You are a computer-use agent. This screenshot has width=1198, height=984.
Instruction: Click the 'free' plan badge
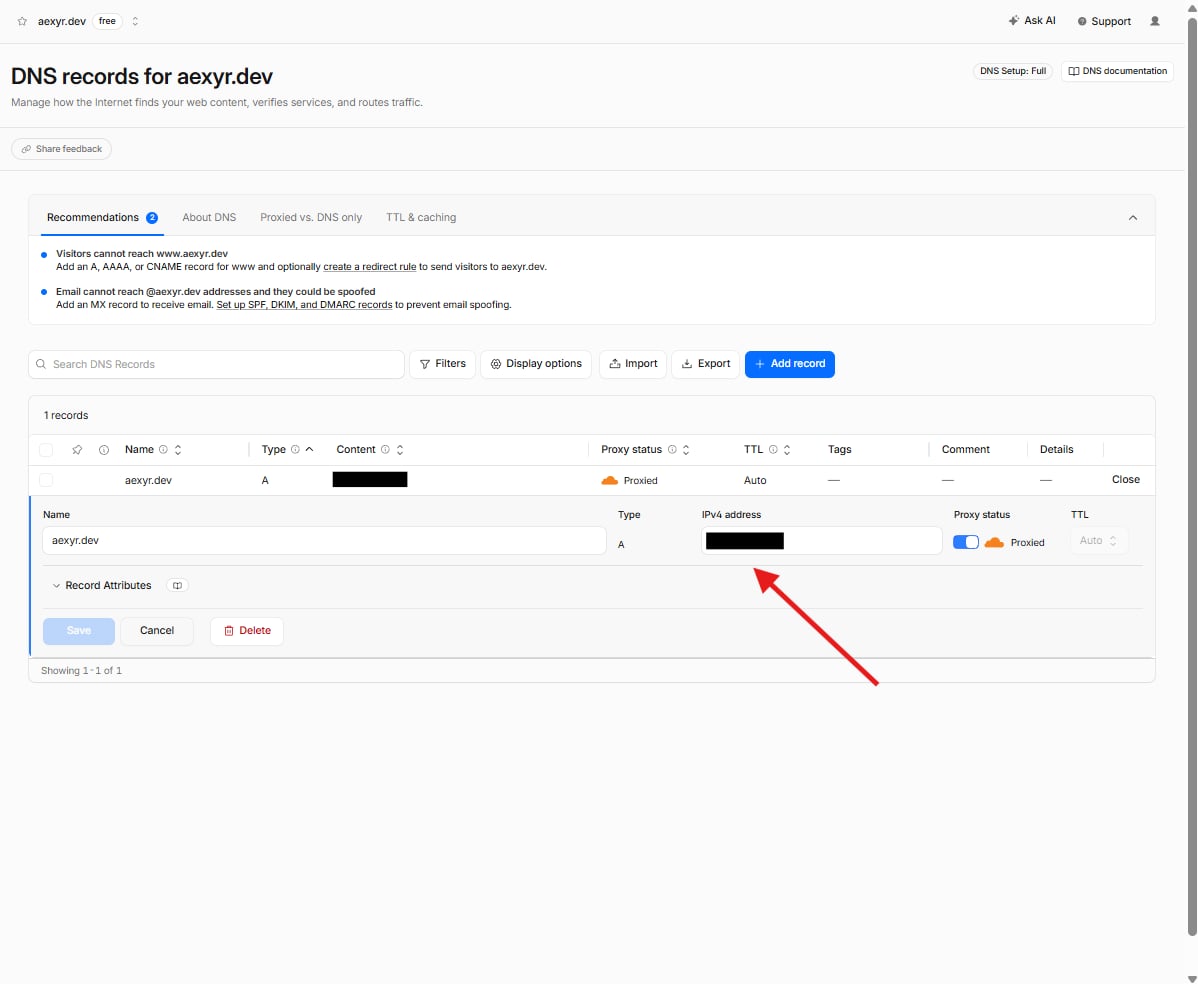click(x=107, y=21)
